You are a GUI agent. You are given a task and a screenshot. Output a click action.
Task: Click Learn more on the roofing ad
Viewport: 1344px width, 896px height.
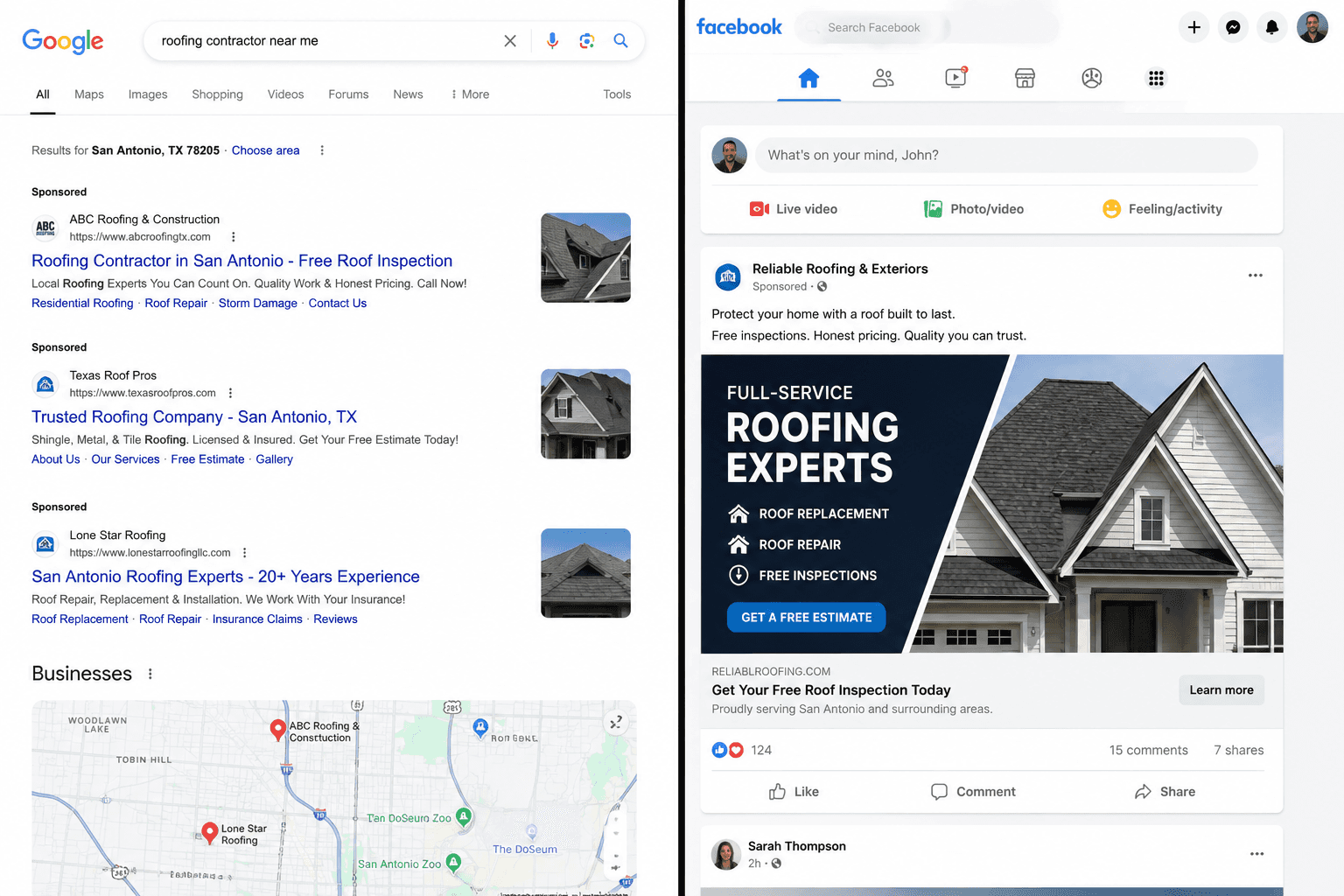pos(1221,690)
